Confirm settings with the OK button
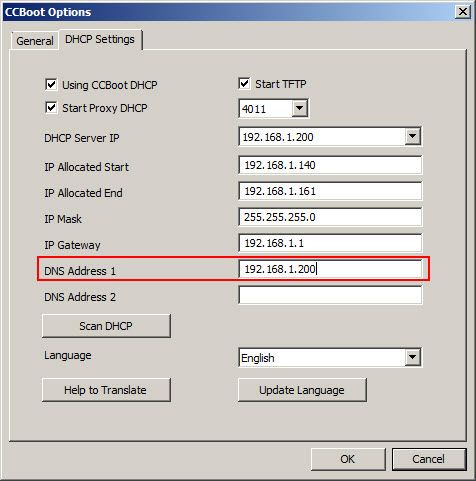The width and height of the screenshot is (476, 481). coord(348,459)
